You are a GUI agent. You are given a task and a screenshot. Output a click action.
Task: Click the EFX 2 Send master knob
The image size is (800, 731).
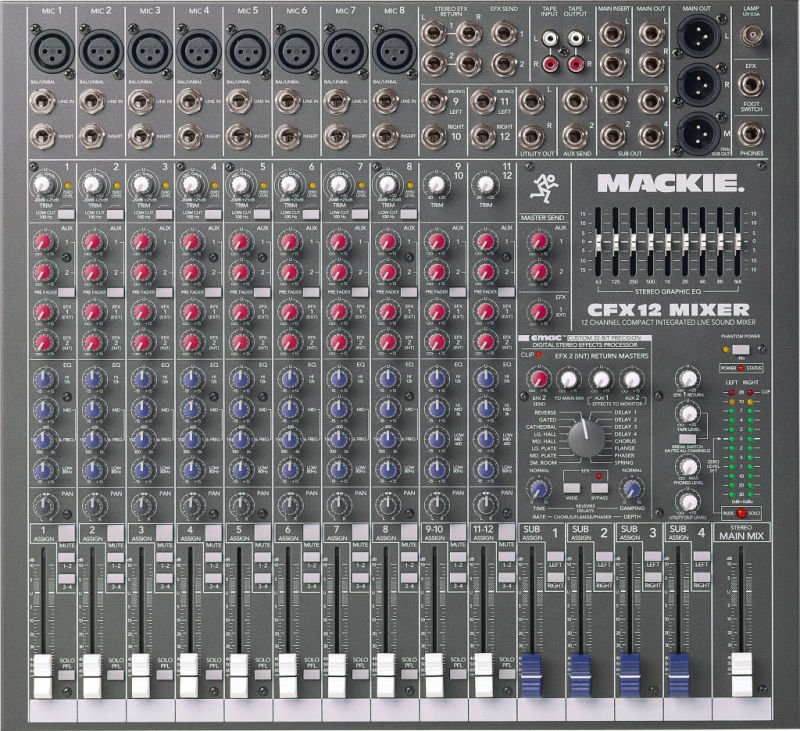point(539,379)
